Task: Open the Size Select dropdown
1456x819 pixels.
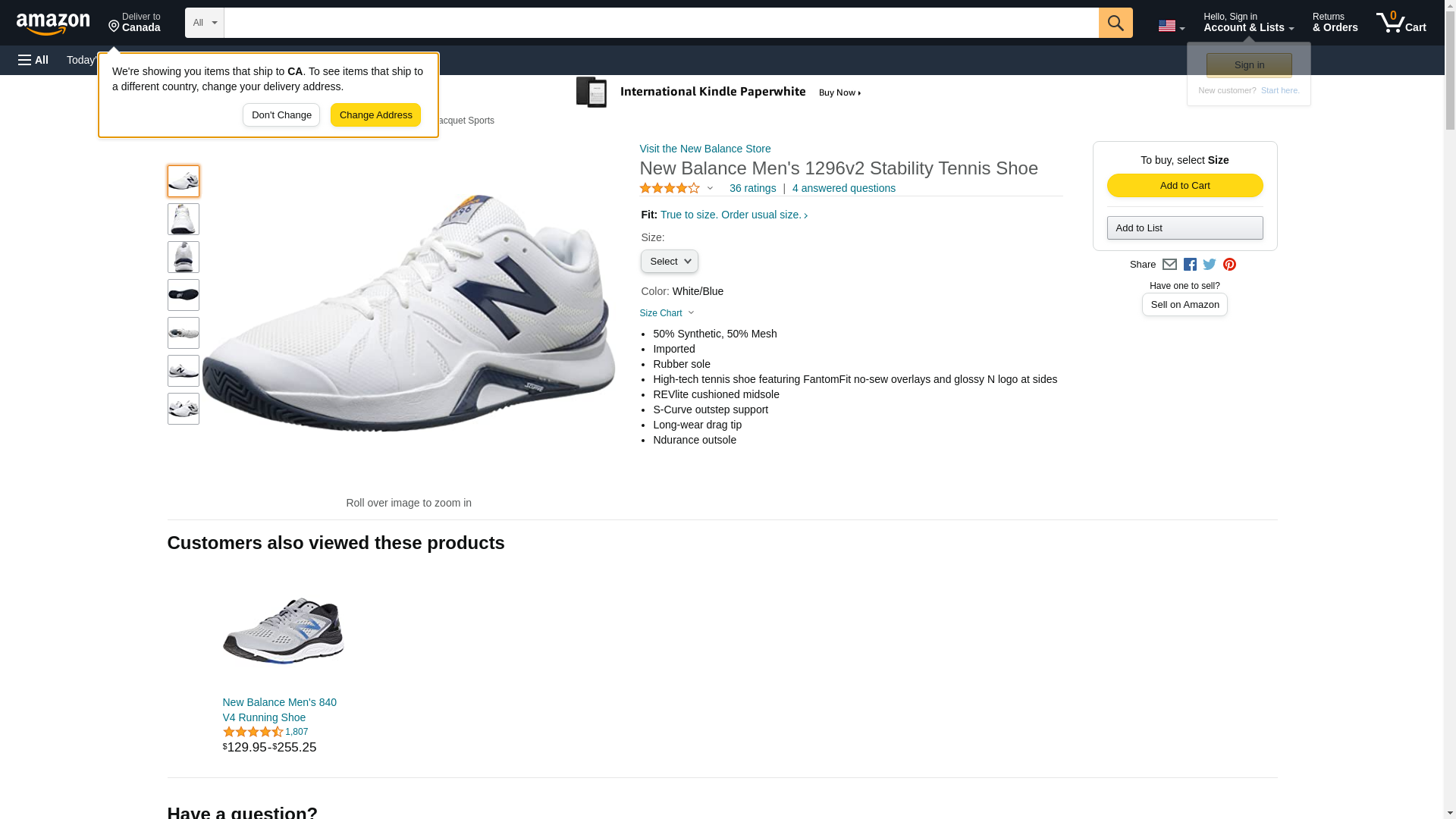Action: (669, 262)
